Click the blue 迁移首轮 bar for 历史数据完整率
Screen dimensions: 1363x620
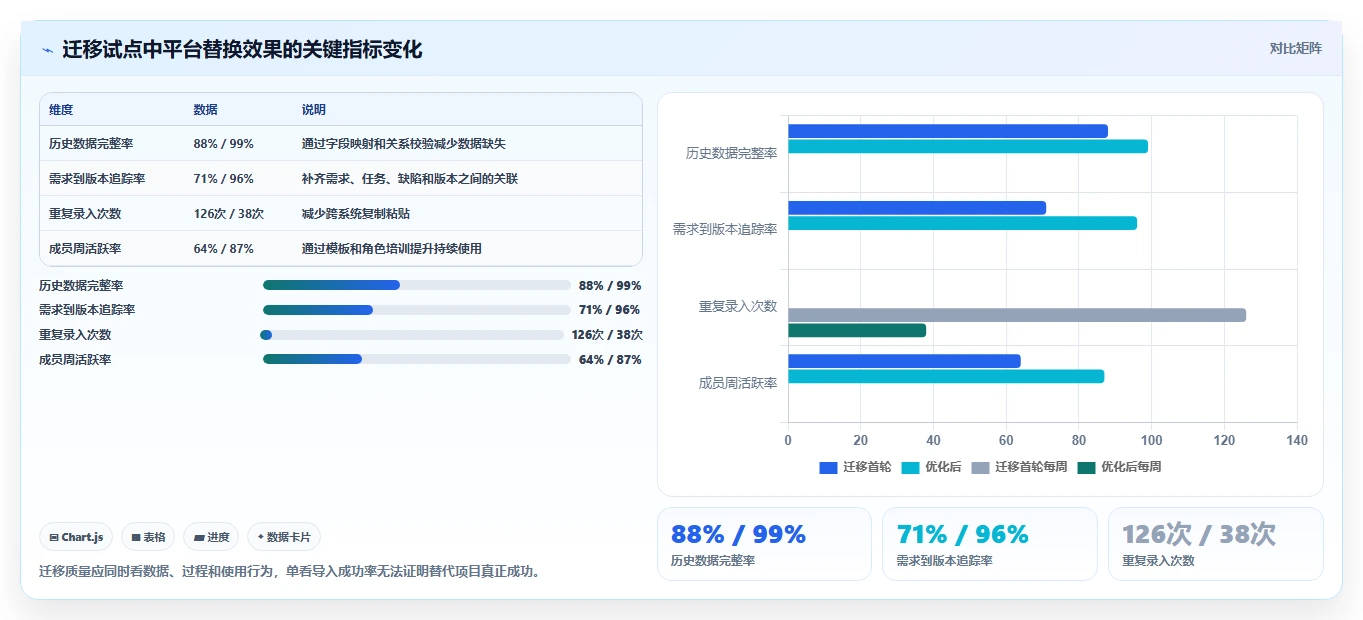pos(948,131)
